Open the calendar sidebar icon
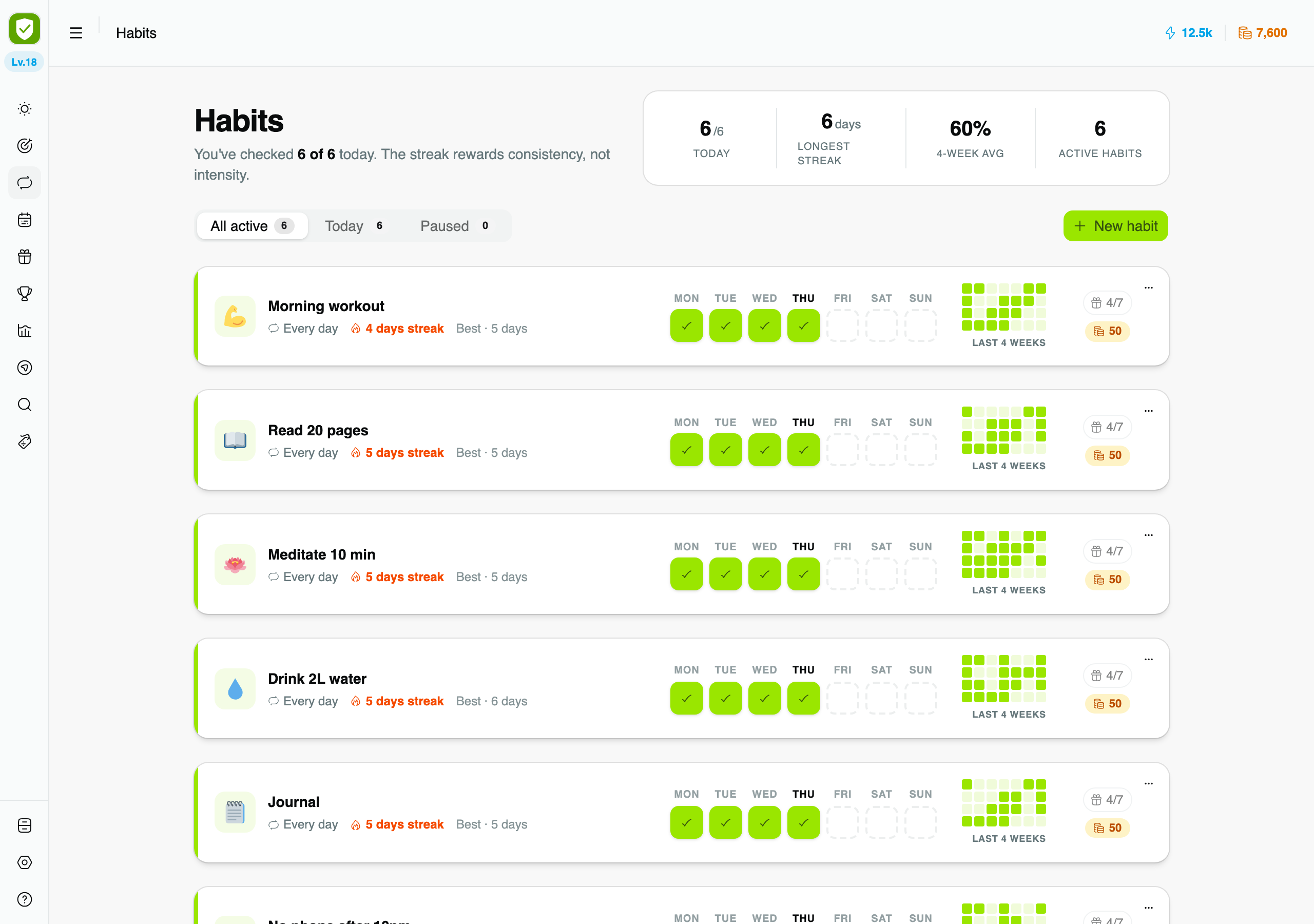The image size is (1314, 924). pyautogui.click(x=25, y=220)
